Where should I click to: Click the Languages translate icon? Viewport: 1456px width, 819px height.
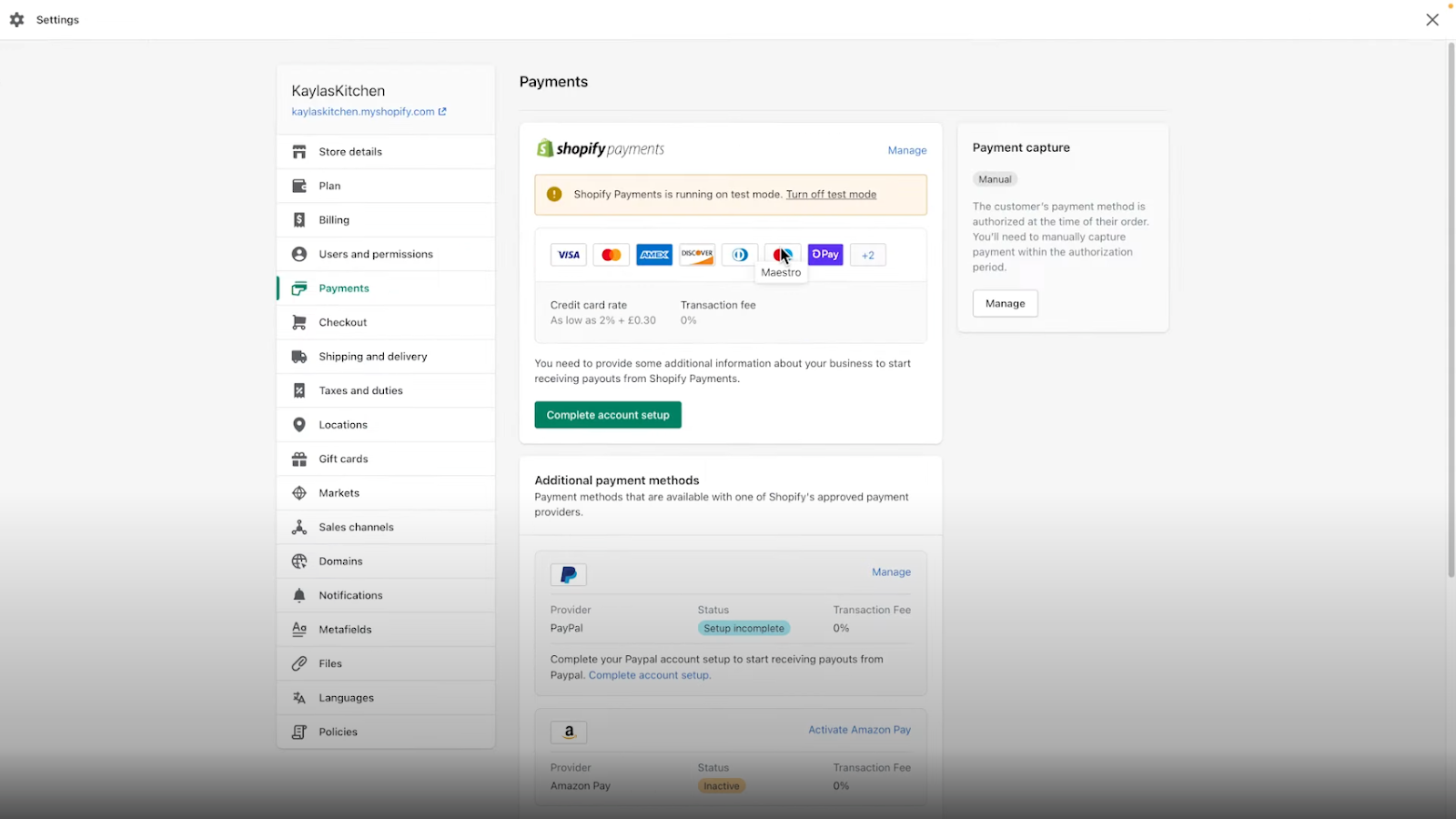(299, 698)
